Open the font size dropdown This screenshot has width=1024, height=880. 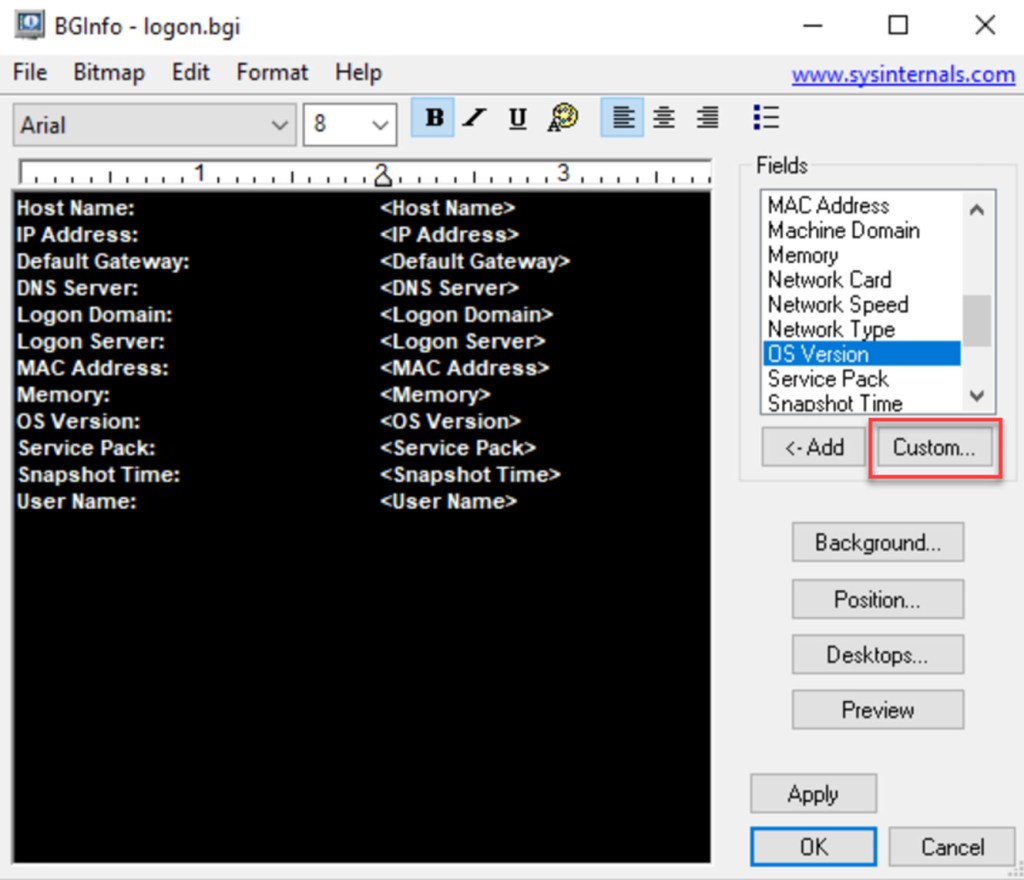379,125
